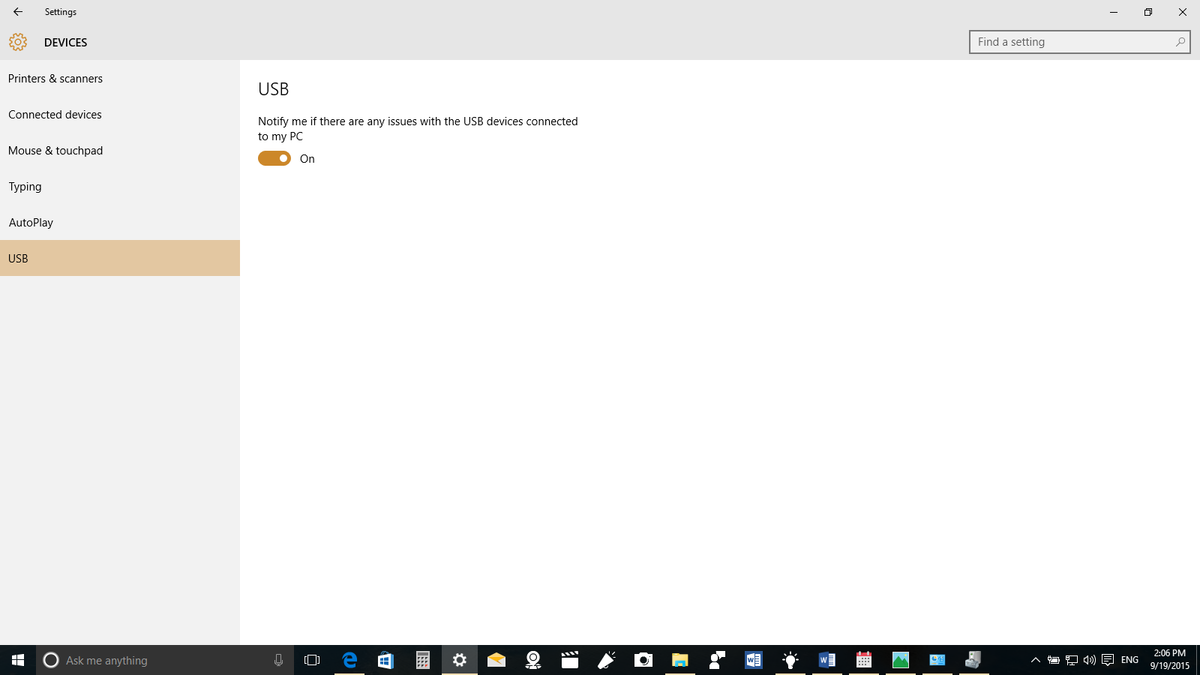
Task: Click the volume icon in the system tray
Action: [1089, 660]
